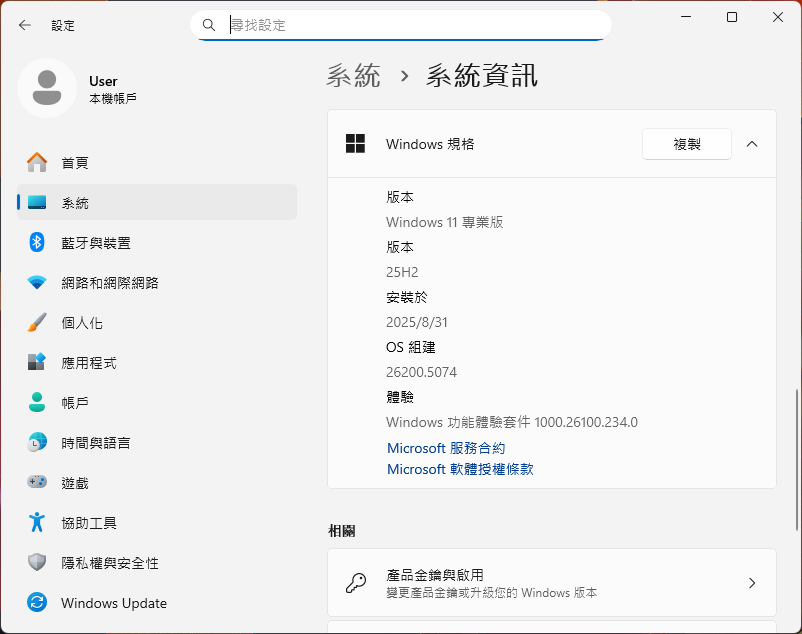Click the User 本機帳戶 name
802x634 pixels.
coord(113,89)
